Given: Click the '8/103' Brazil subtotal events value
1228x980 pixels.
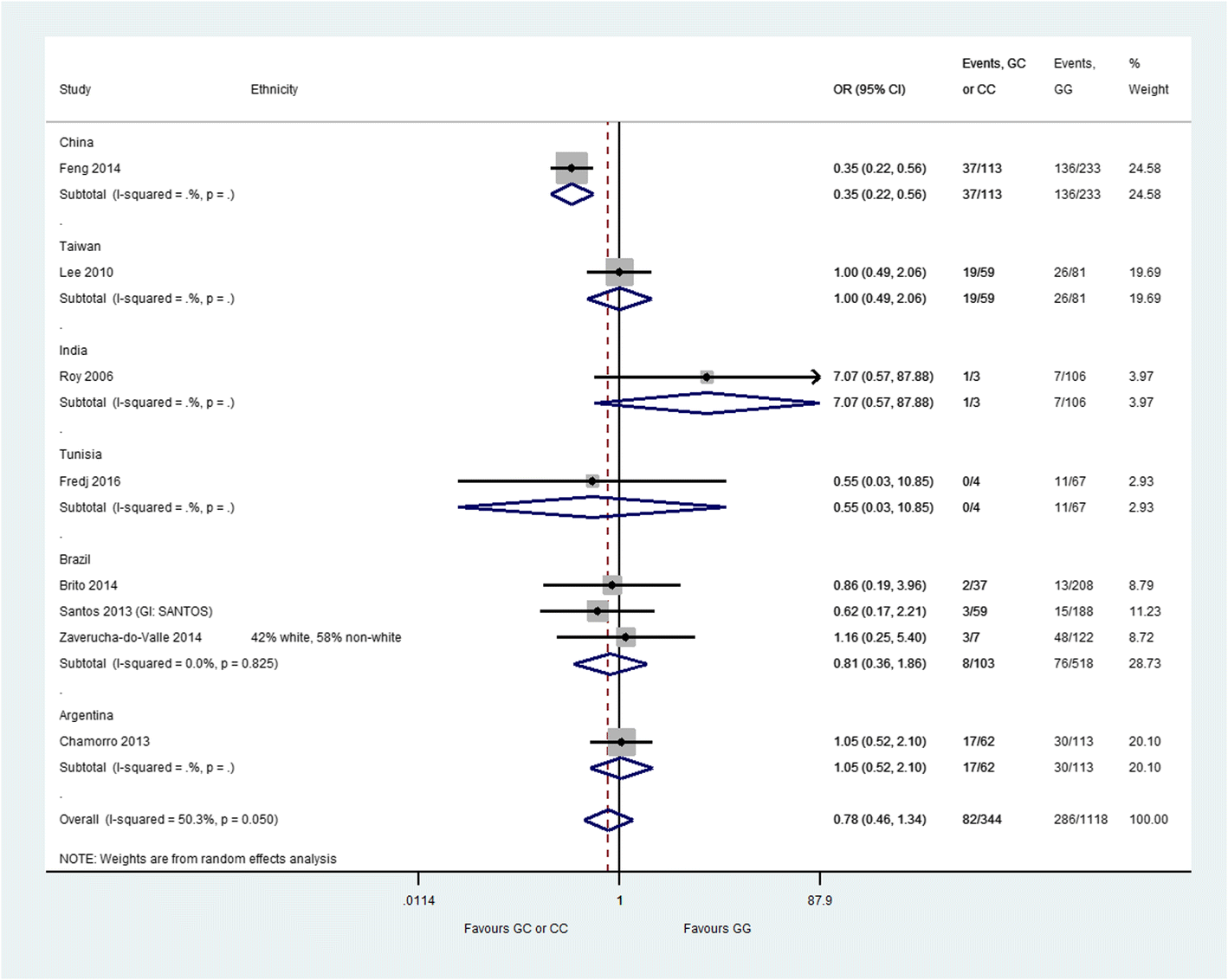Looking at the screenshot, I should [x=979, y=663].
